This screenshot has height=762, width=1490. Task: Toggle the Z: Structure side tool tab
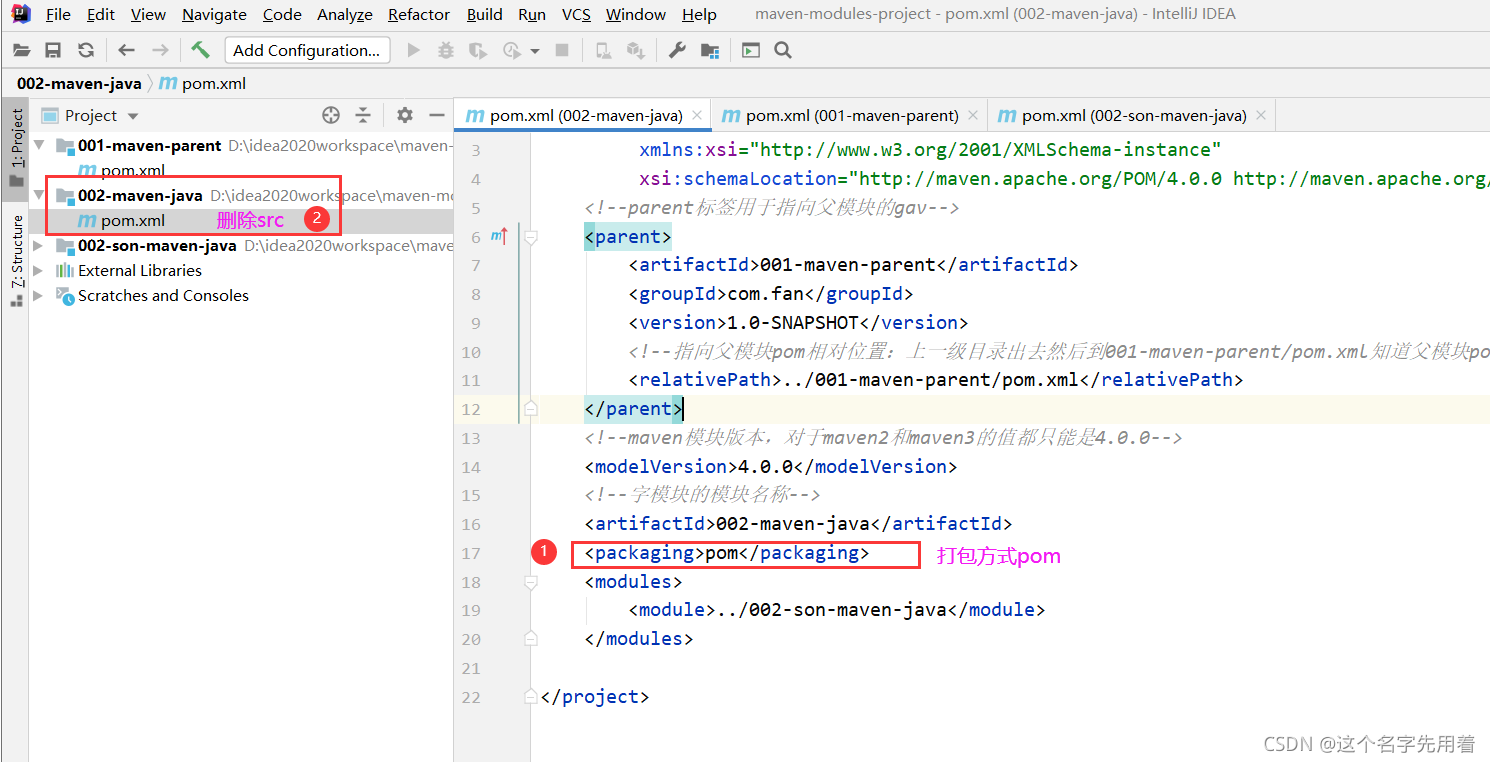(15, 260)
